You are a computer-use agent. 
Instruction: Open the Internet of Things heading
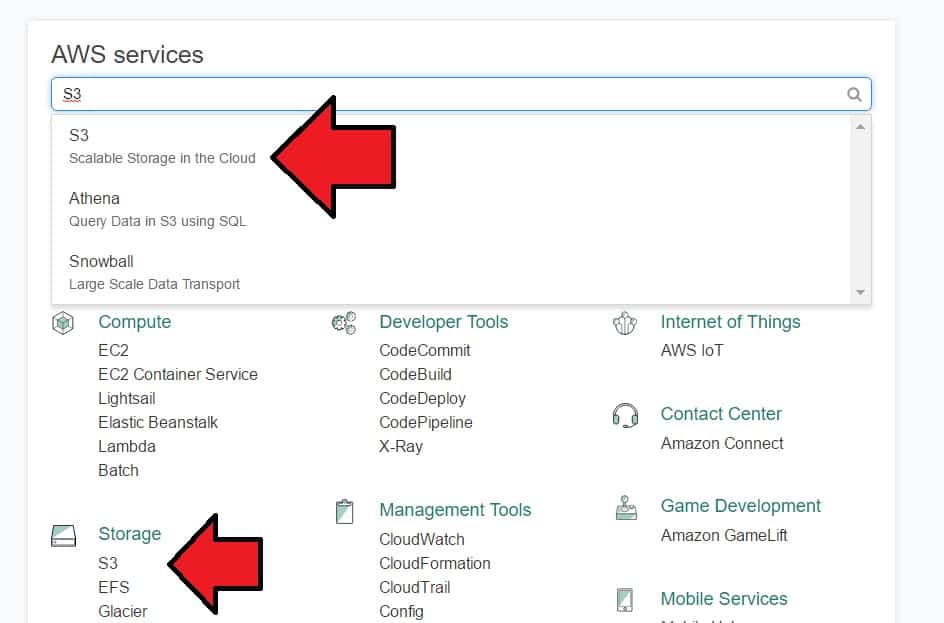tap(730, 322)
